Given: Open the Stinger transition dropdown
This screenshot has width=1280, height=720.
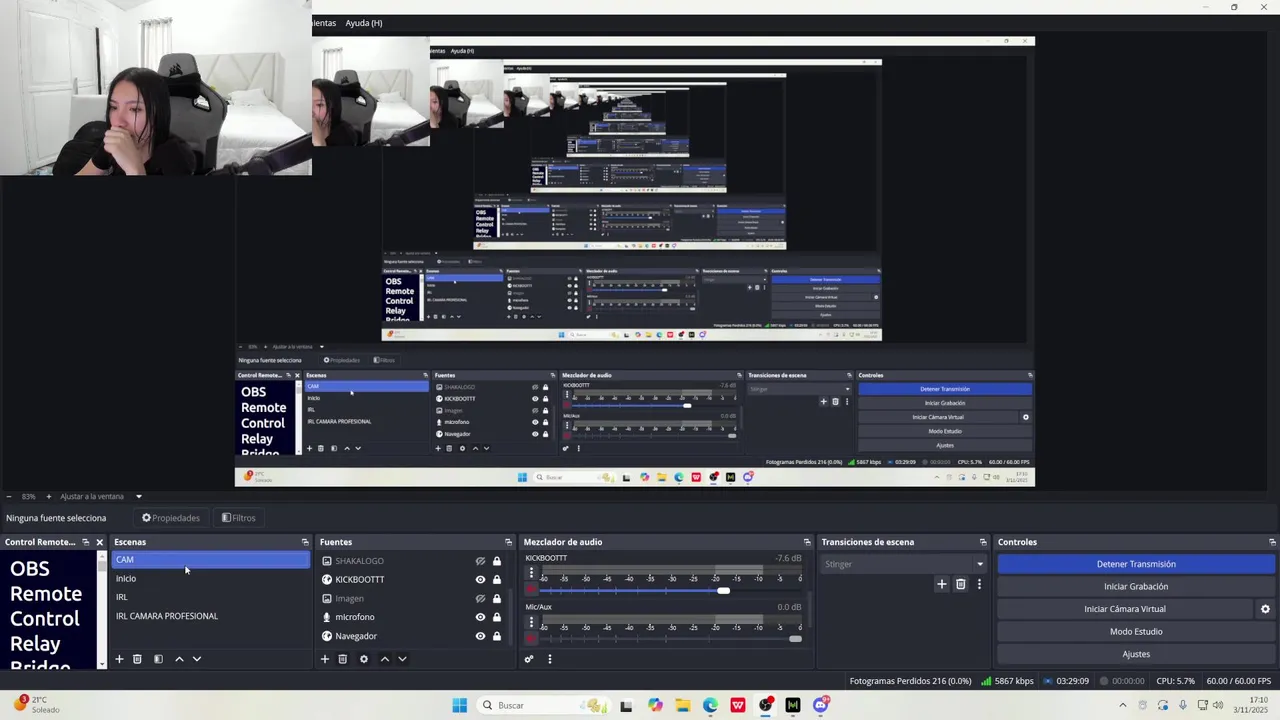Looking at the screenshot, I should pyautogui.click(x=904, y=564).
